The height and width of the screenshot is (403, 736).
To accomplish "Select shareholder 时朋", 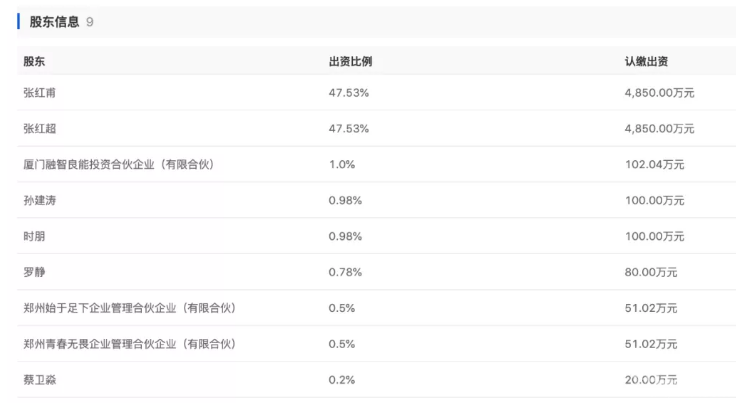I will pos(34,236).
